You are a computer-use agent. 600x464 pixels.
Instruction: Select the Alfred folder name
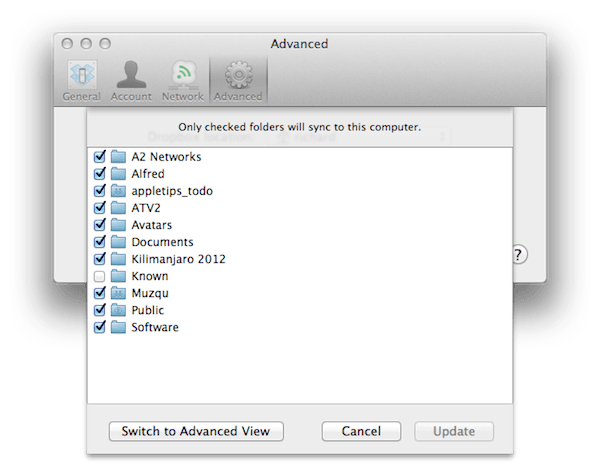point(148,174)
